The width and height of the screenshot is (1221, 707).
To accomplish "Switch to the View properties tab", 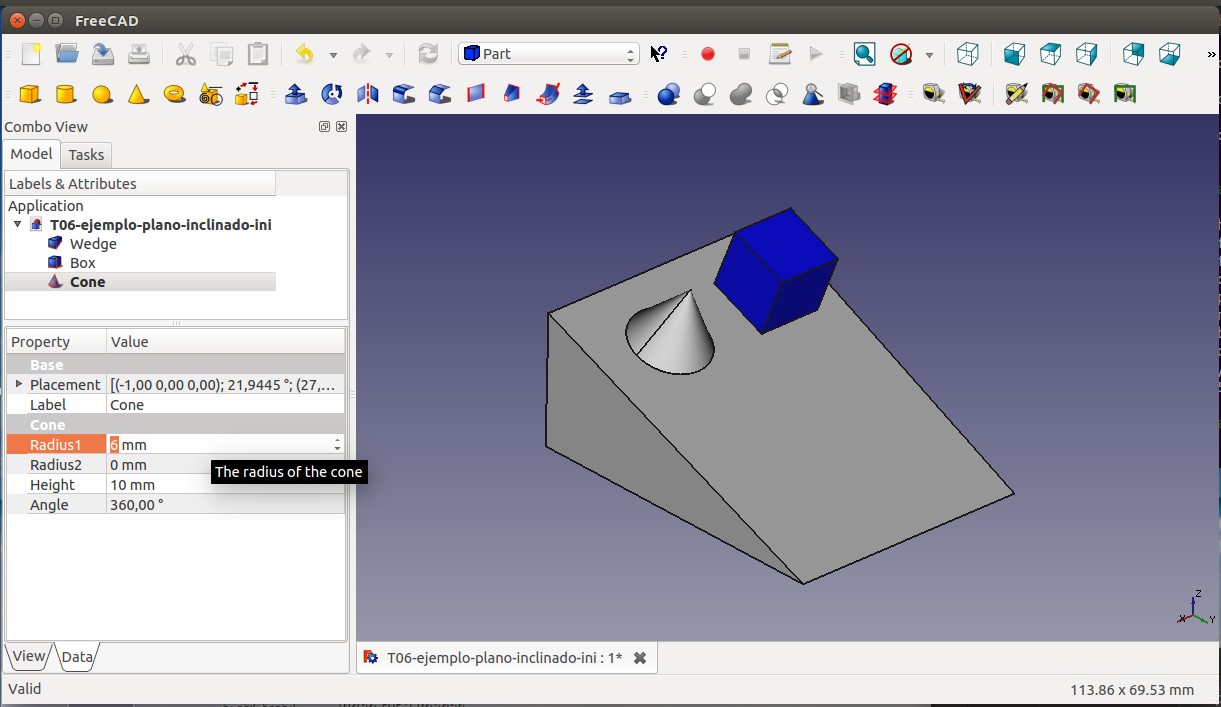I will pyautogui.click(x=28, y=656).
